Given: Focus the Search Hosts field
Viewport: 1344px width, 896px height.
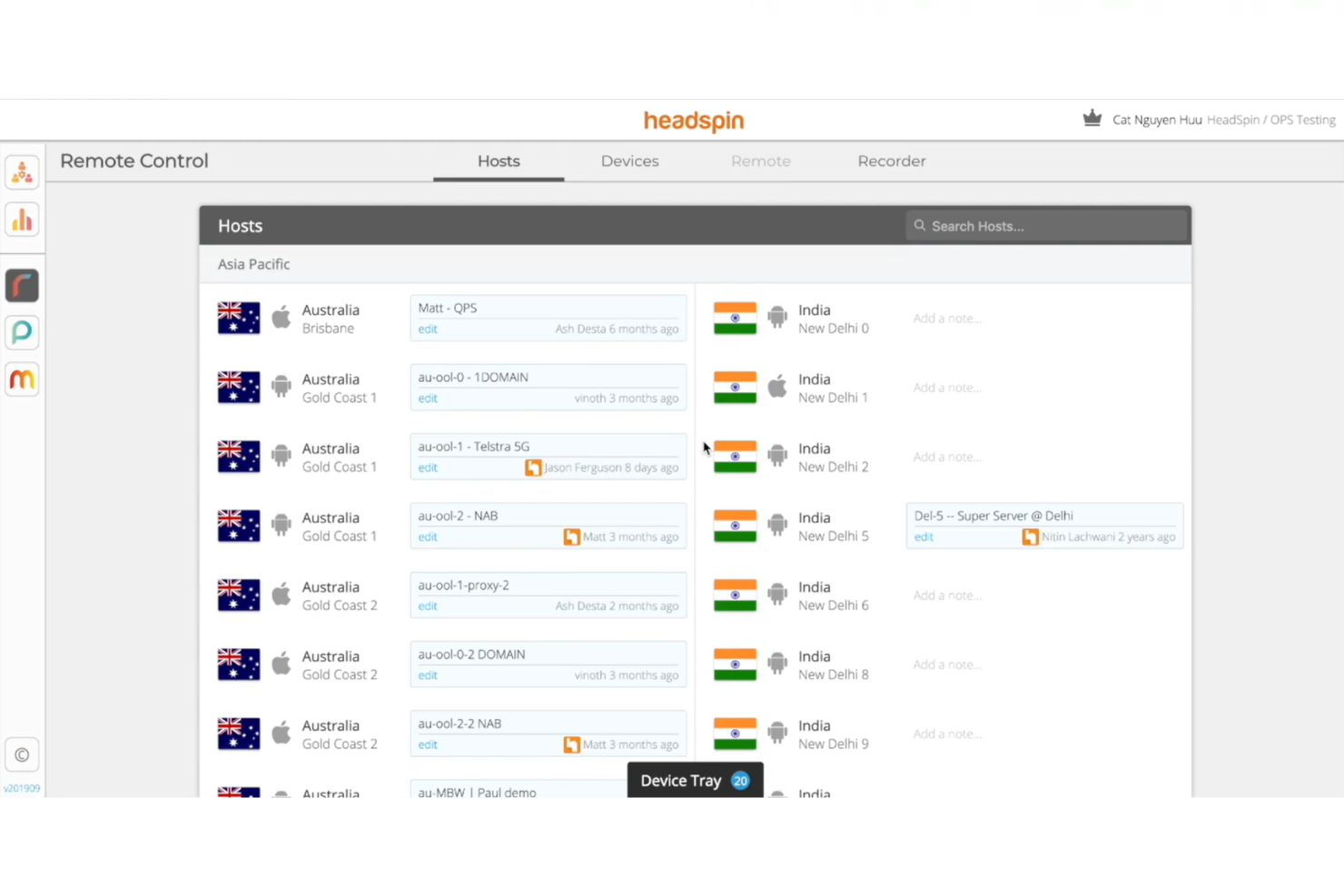Looking at the screenshot, I should tap(1045, 225).
